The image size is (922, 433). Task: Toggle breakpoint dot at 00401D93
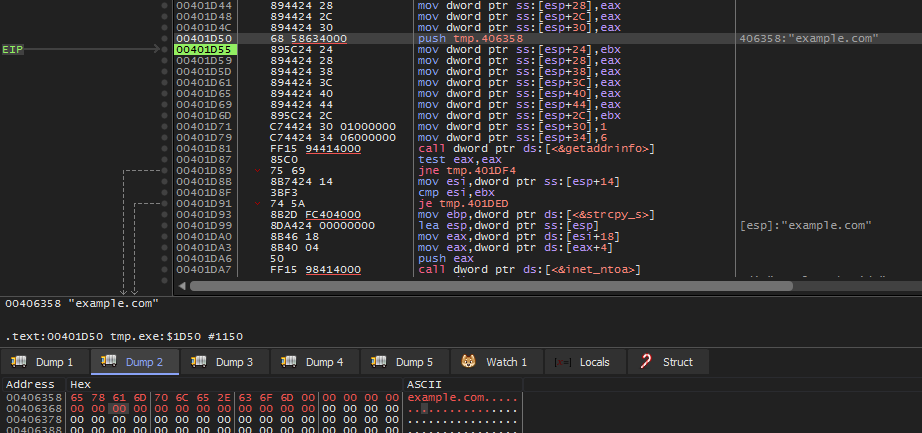click(165, 215)
